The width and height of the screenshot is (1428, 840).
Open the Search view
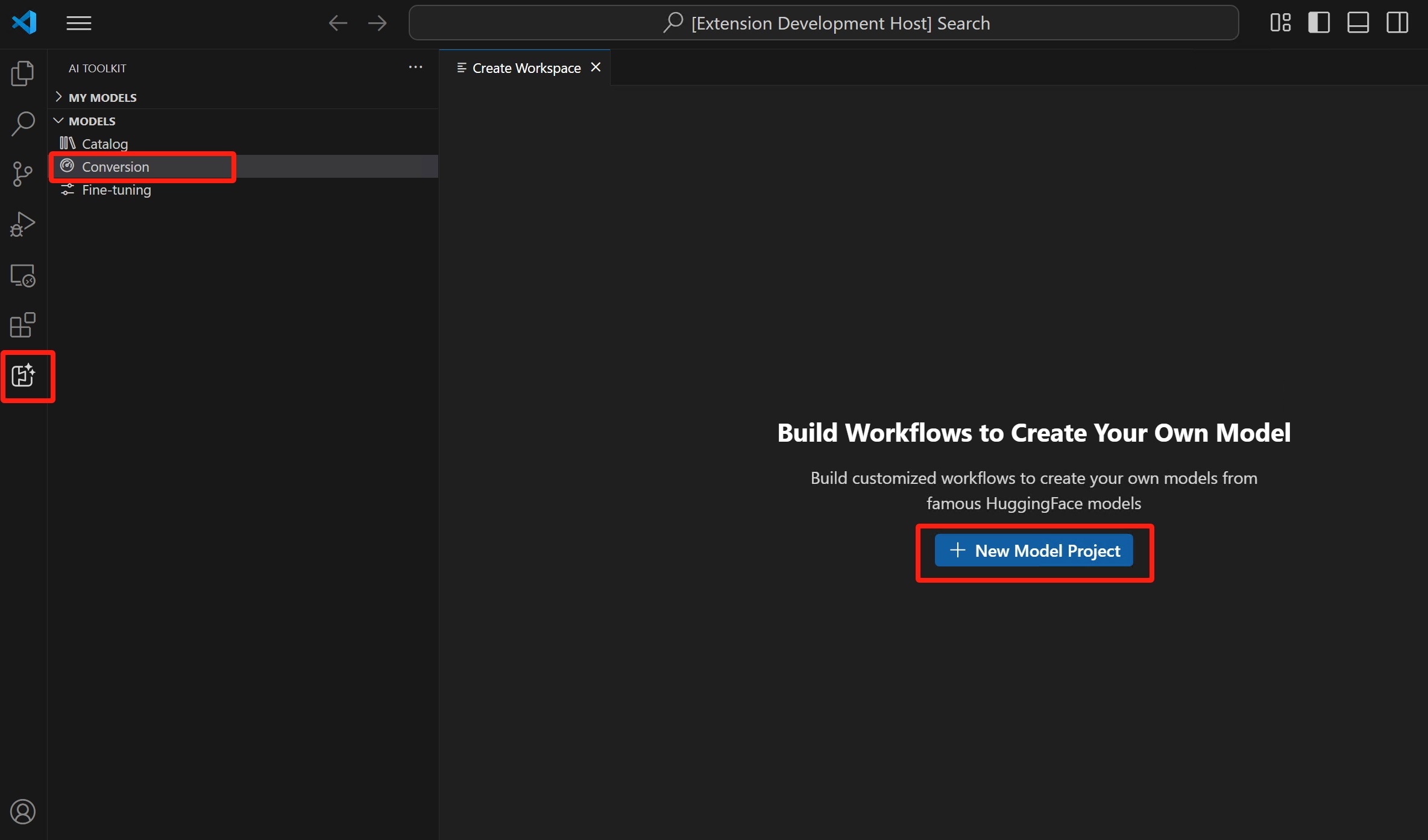coord(23,123)
